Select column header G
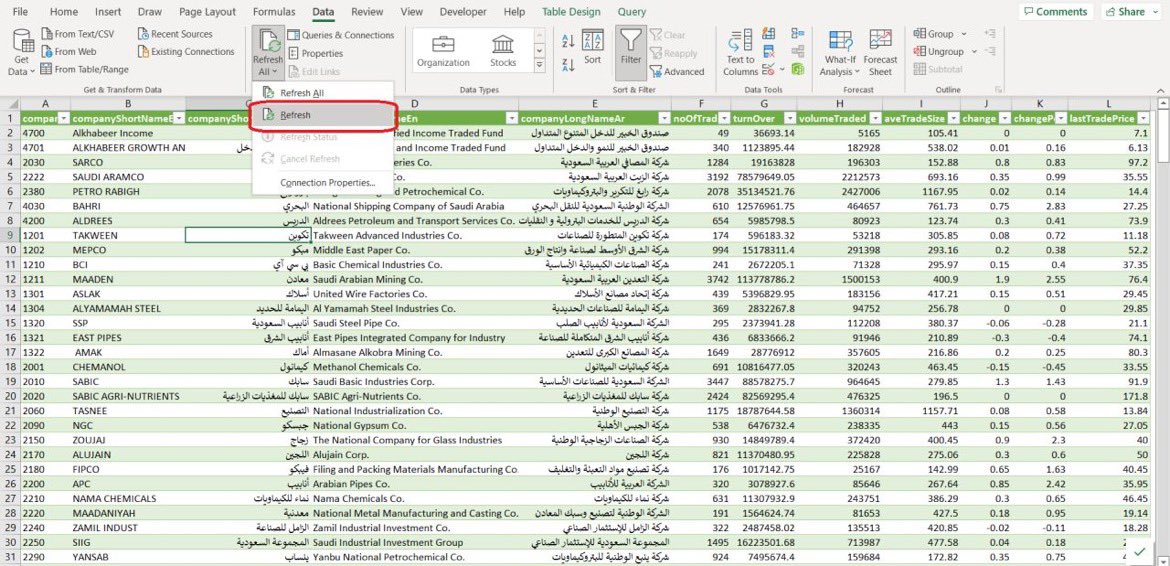The width and height of the screenshot is (1170, 566). click(x=763, y=104)
